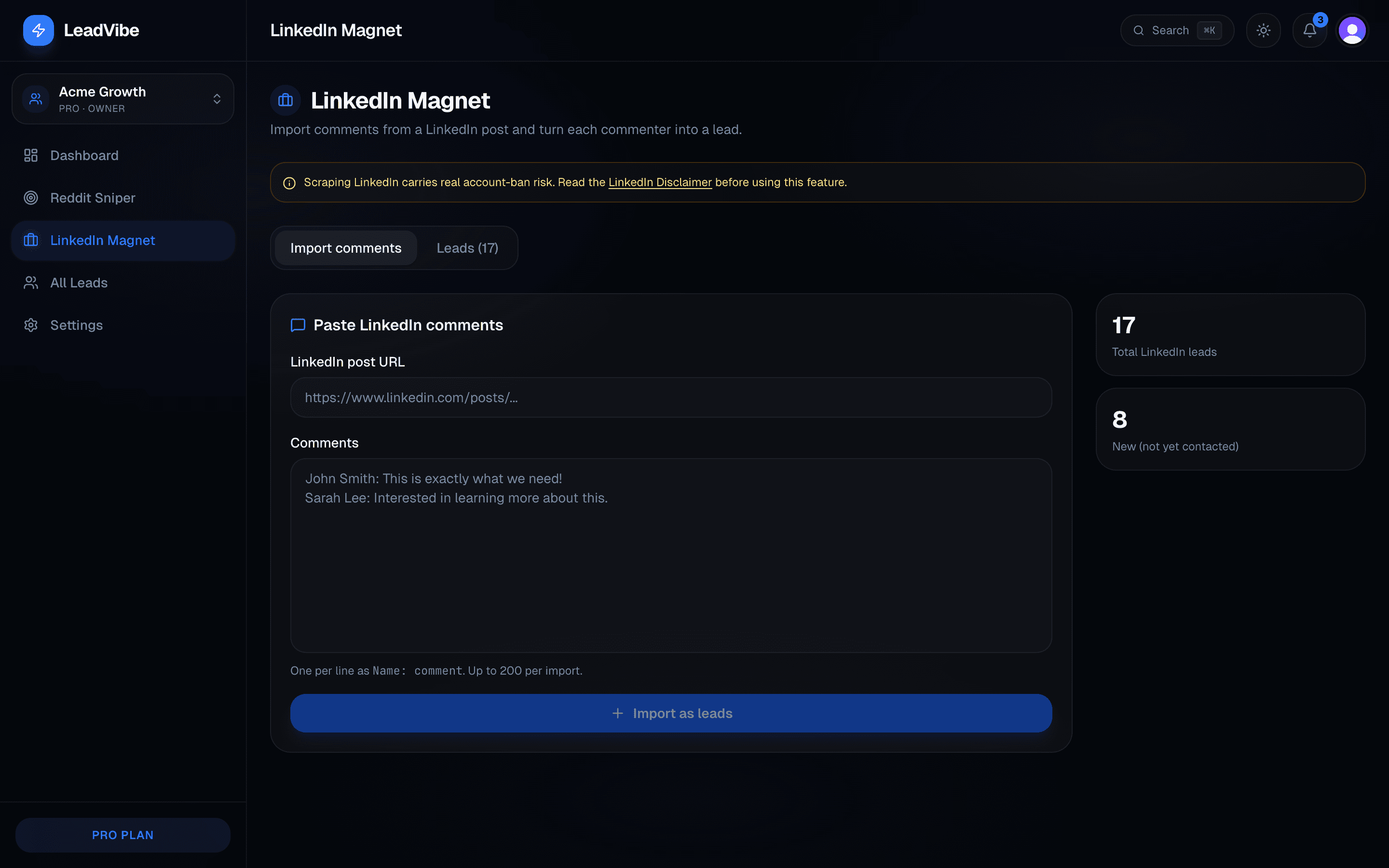Click the PRO PLAN button
Image resolution: width=1389 pixels, height=868 pixels.
[x=123, y=835]
